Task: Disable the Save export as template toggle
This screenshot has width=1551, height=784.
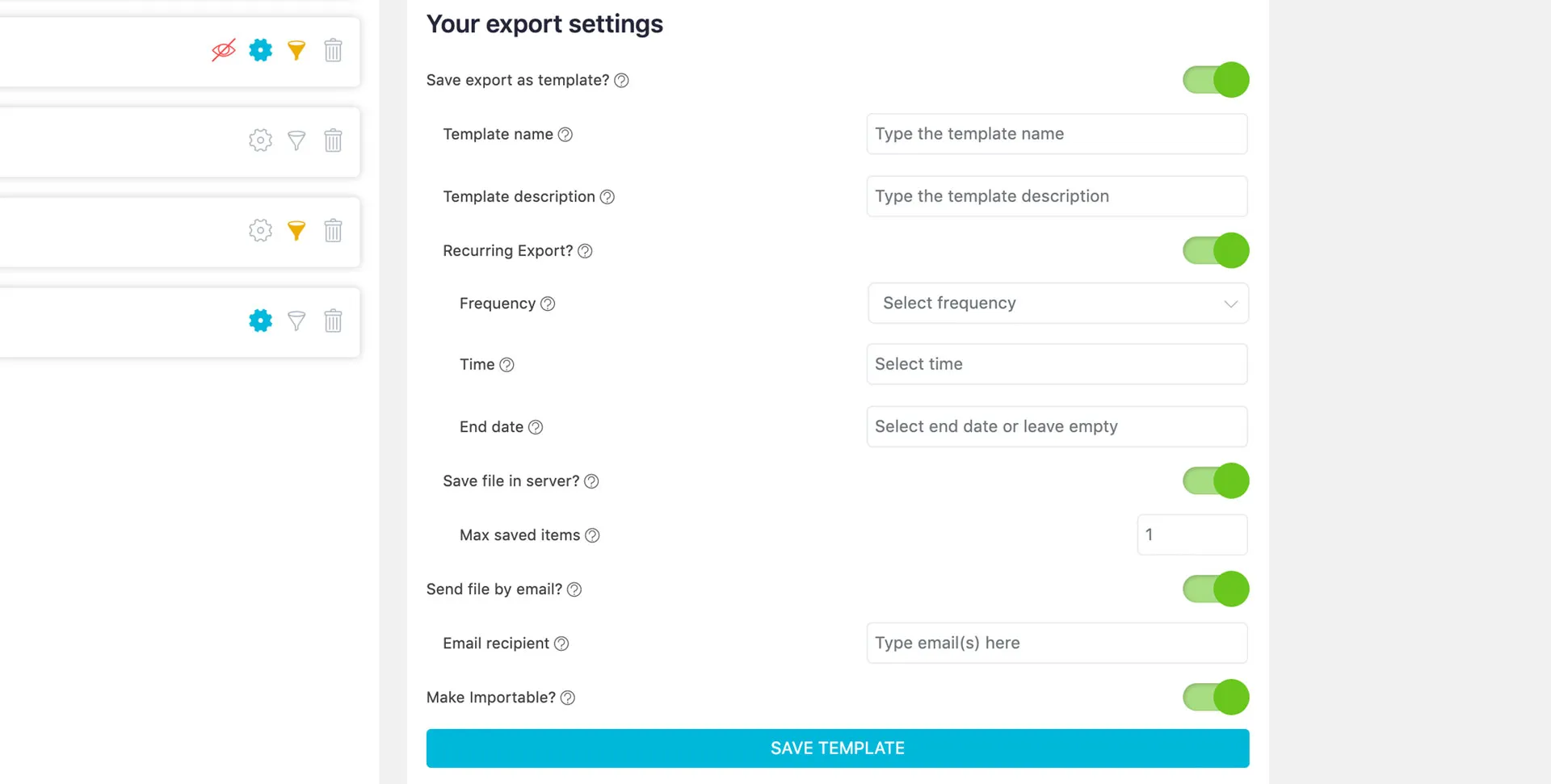Action: [1216, 80]
